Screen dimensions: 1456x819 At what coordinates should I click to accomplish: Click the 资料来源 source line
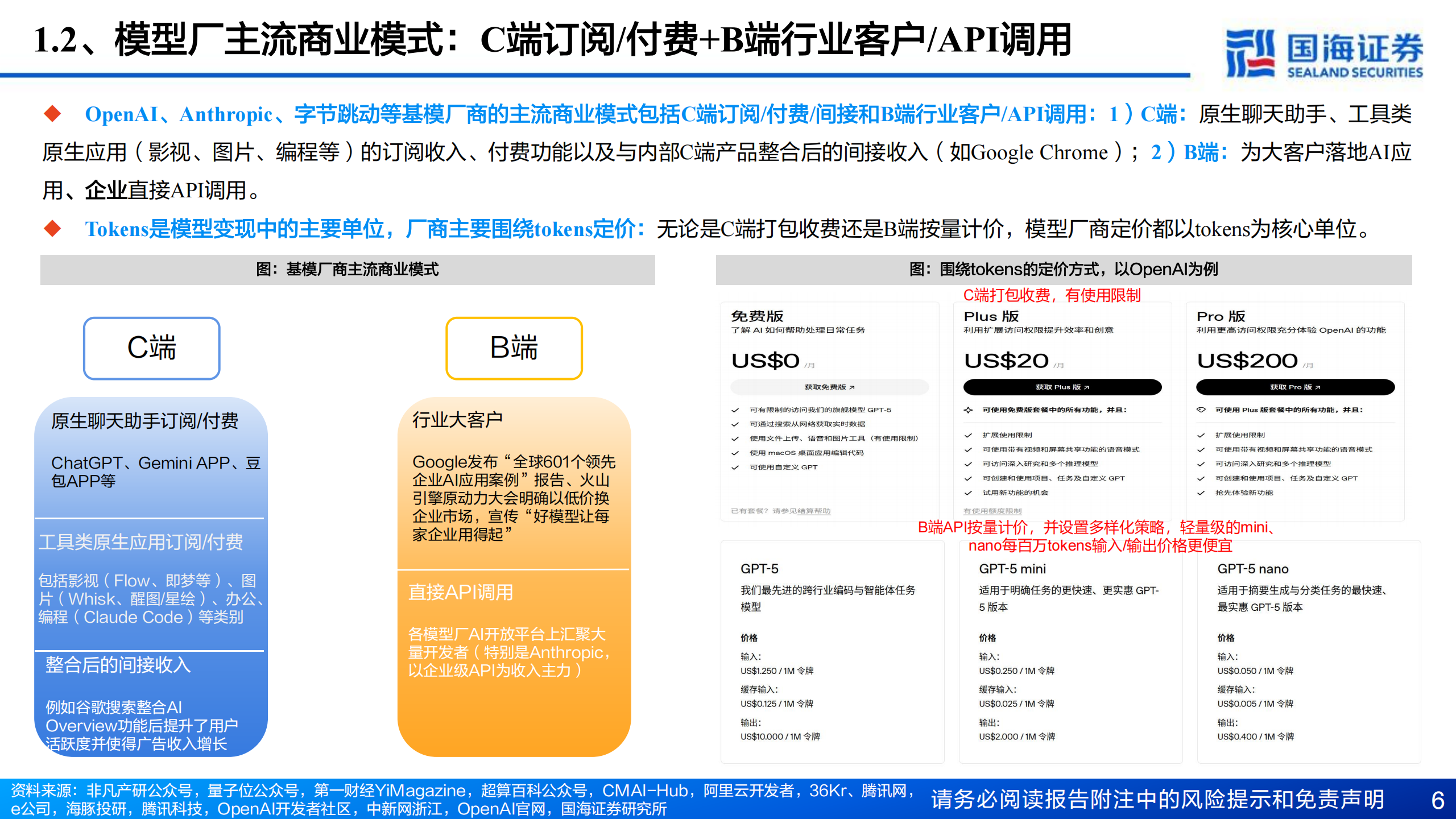[x=462, y=800]
